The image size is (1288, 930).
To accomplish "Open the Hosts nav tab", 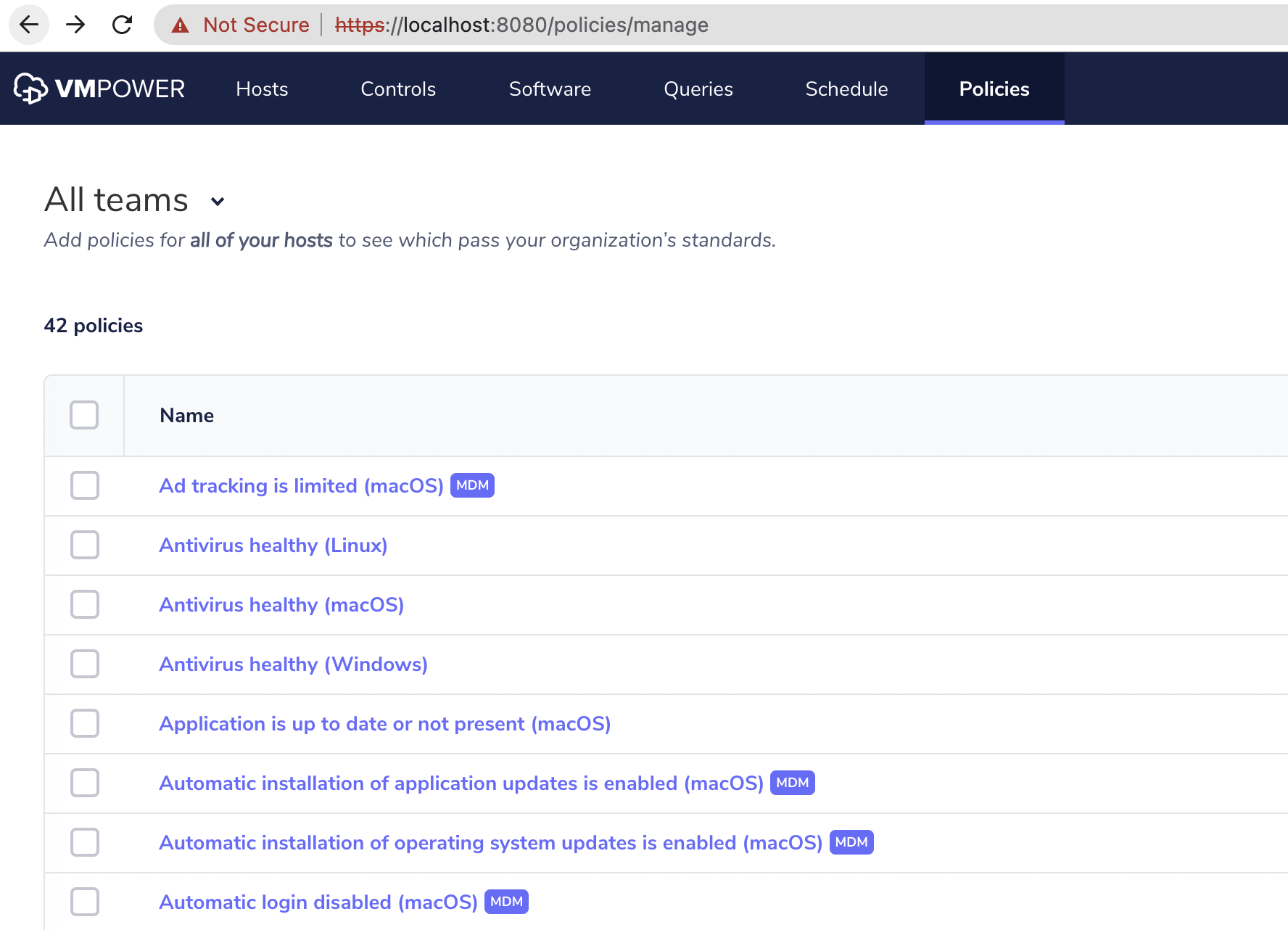I will (262, 89).
